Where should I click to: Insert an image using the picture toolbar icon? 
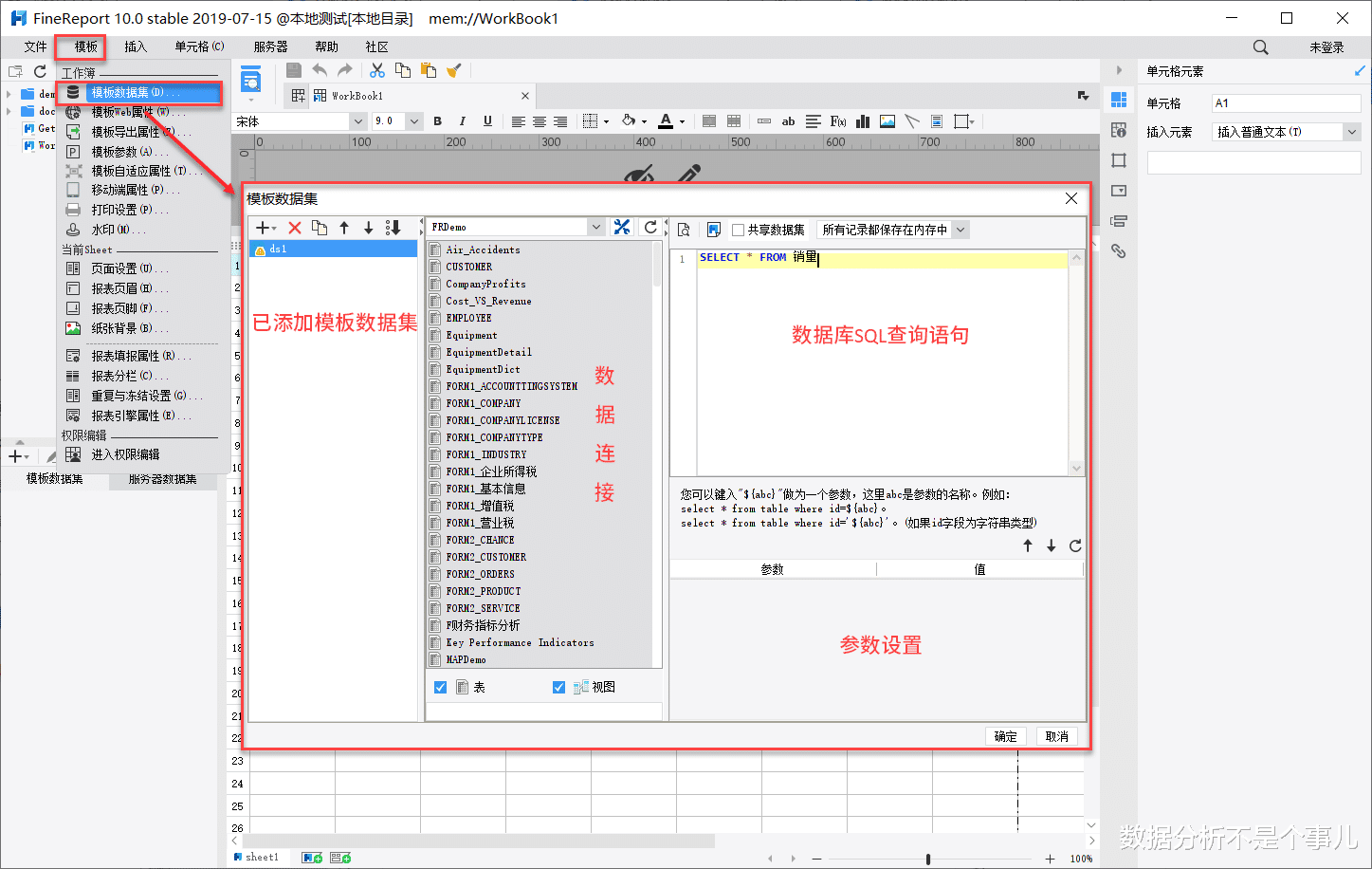click(887, 120)
